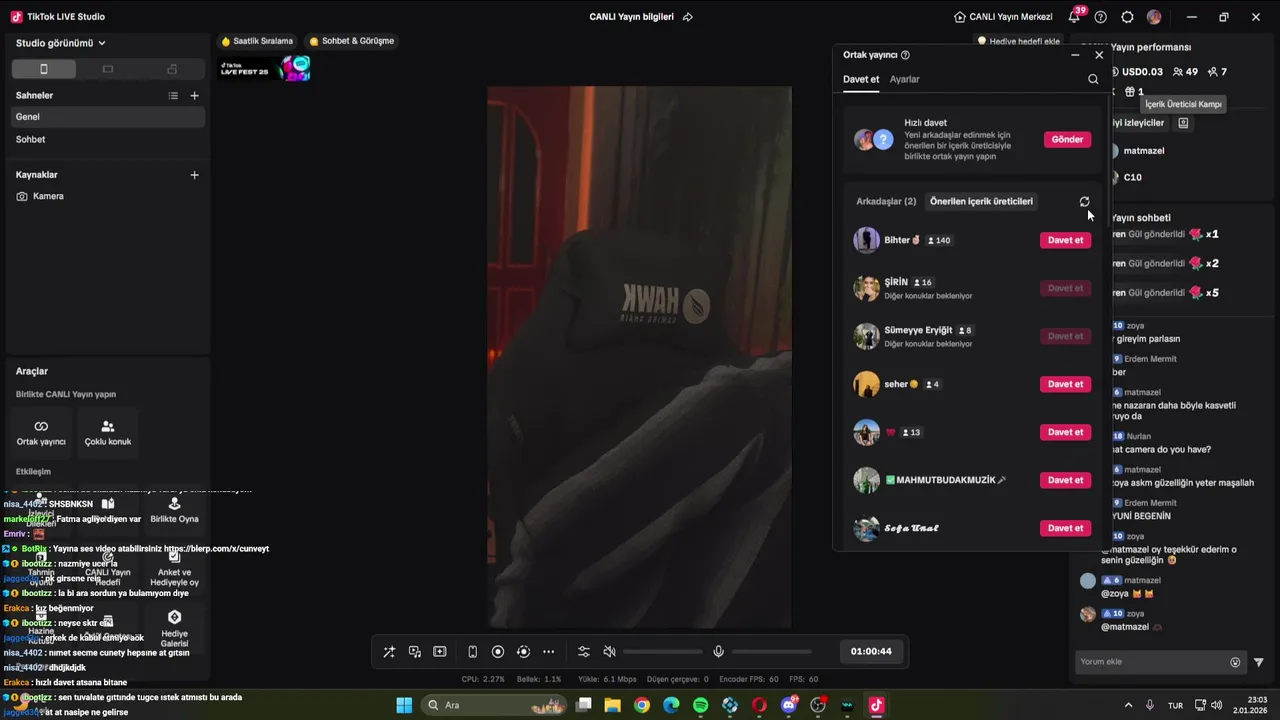The height and width of the screenshot is (720, 1280).
Task: Click the Sohbet & Görüşme tag
Action: tap(351, 41)
